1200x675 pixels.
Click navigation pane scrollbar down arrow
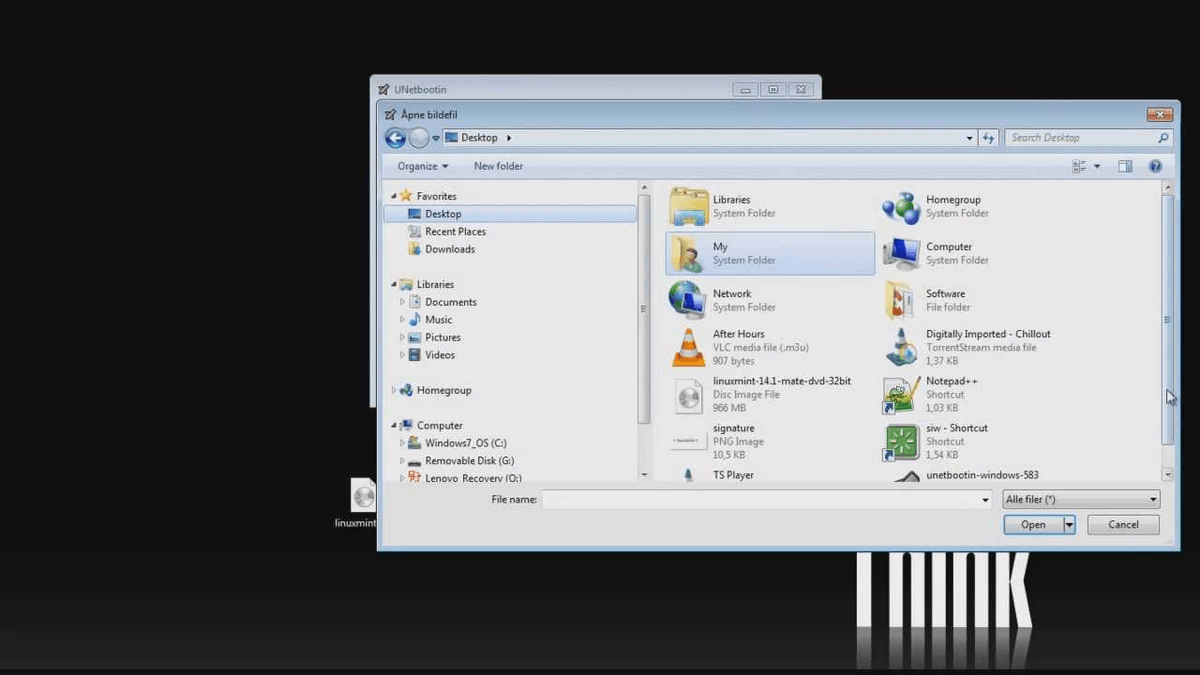pyautogui.click(x=644, y=474)
